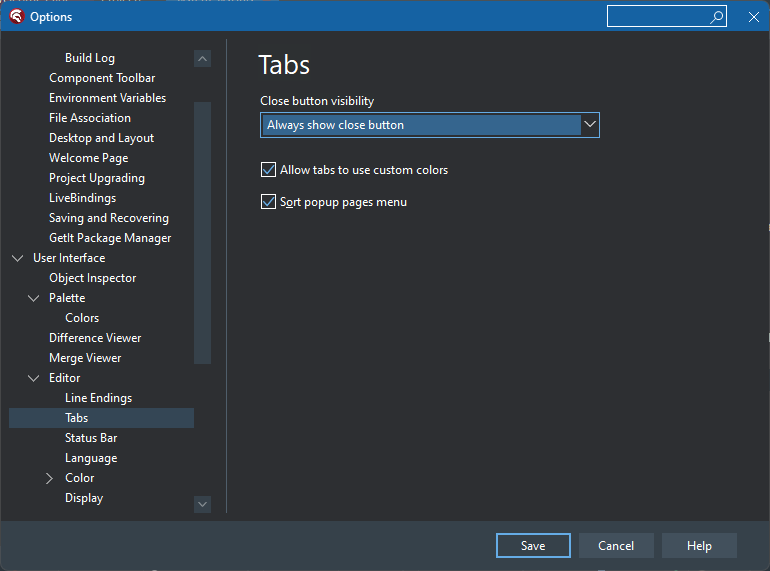Select Status Bar in options tree
770x571 pixels.
point(91,438)
